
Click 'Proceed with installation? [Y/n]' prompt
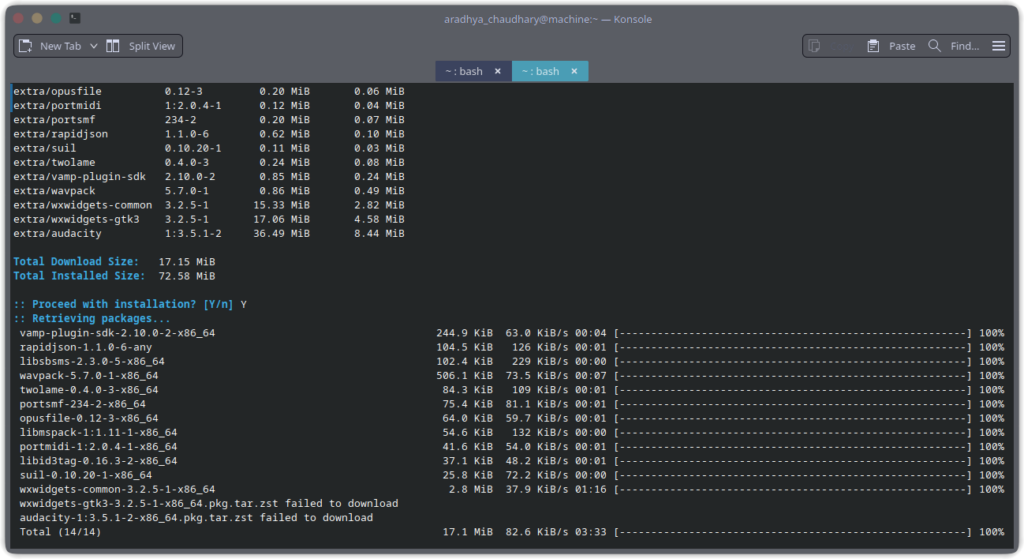pyautogui.click(x=133, y=304)
